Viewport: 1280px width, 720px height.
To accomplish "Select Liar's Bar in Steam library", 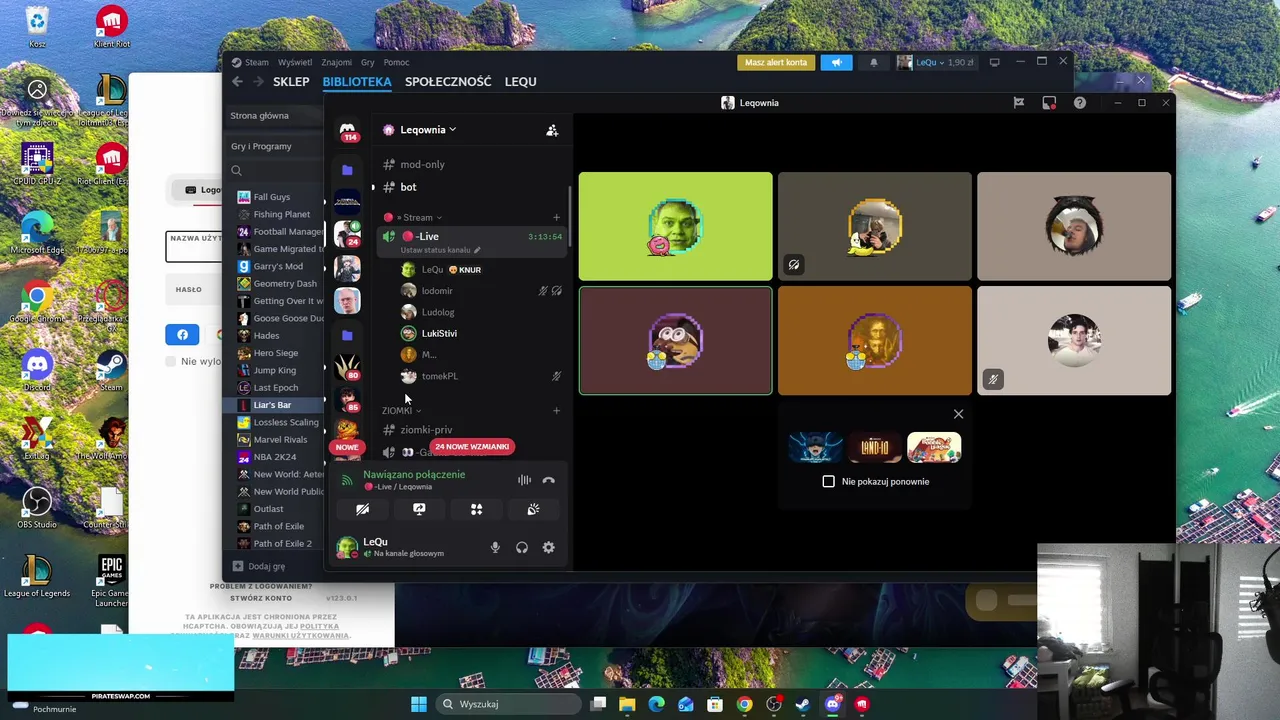I will tap(272, 405).
